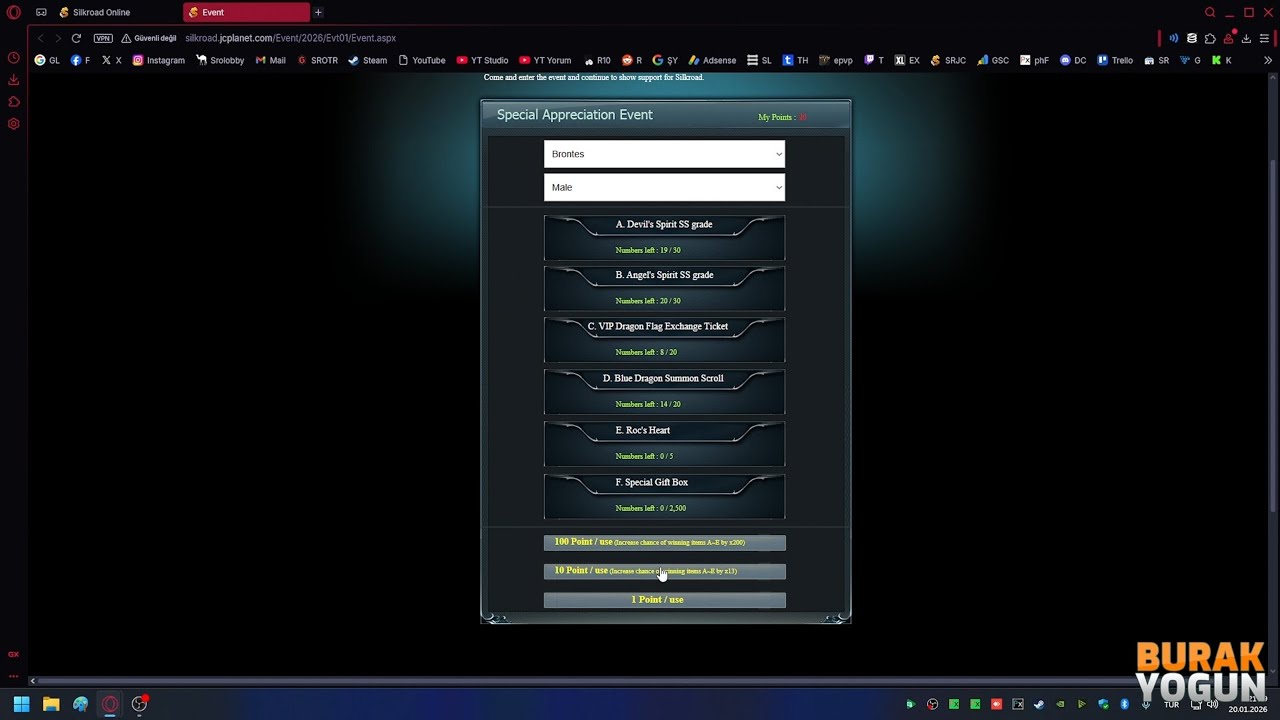The height and width of the screenshot is (720, 1280).
Task: Open the YouTube bookmark
Action: 421,60
